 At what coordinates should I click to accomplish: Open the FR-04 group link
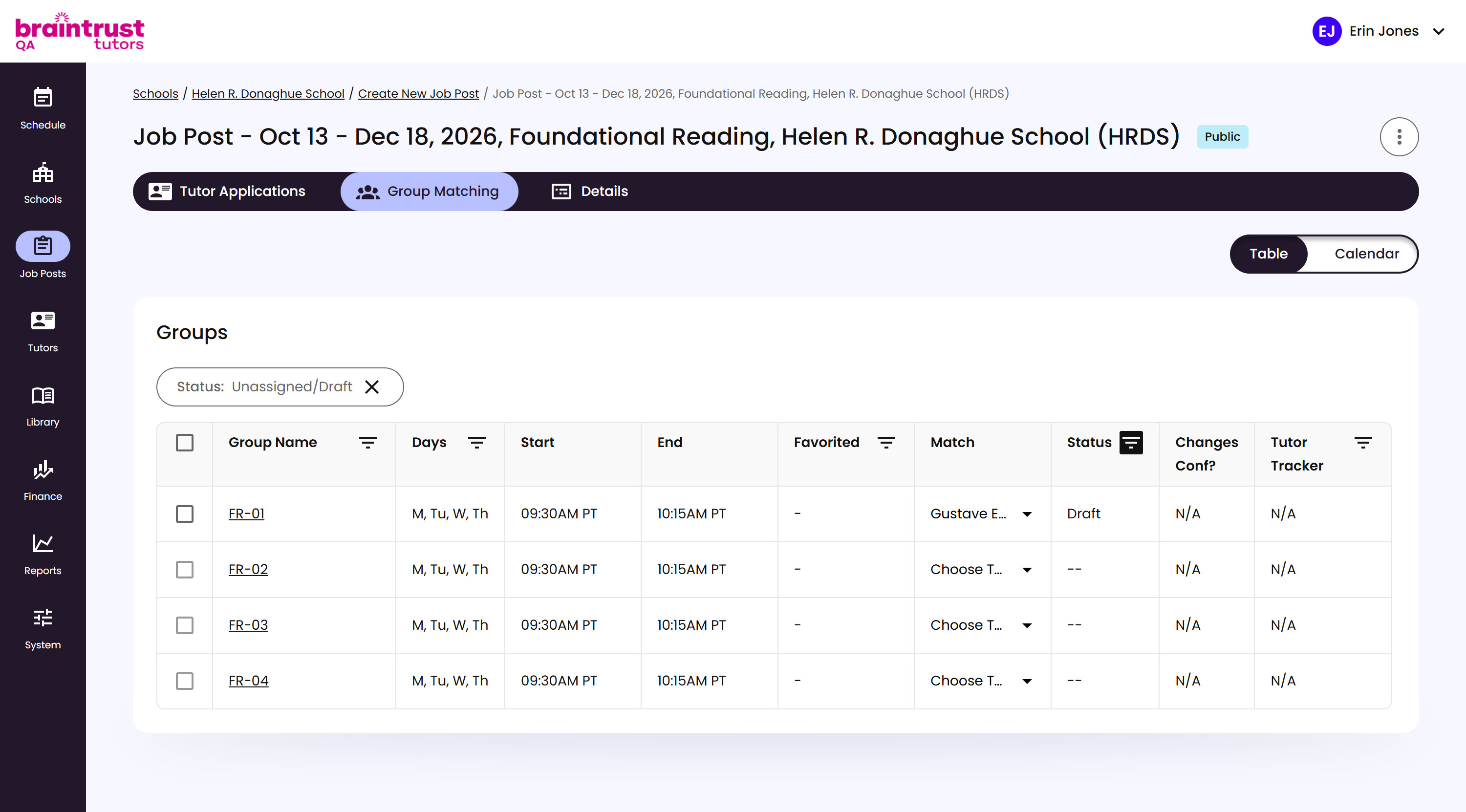click(x=249, y=681)
